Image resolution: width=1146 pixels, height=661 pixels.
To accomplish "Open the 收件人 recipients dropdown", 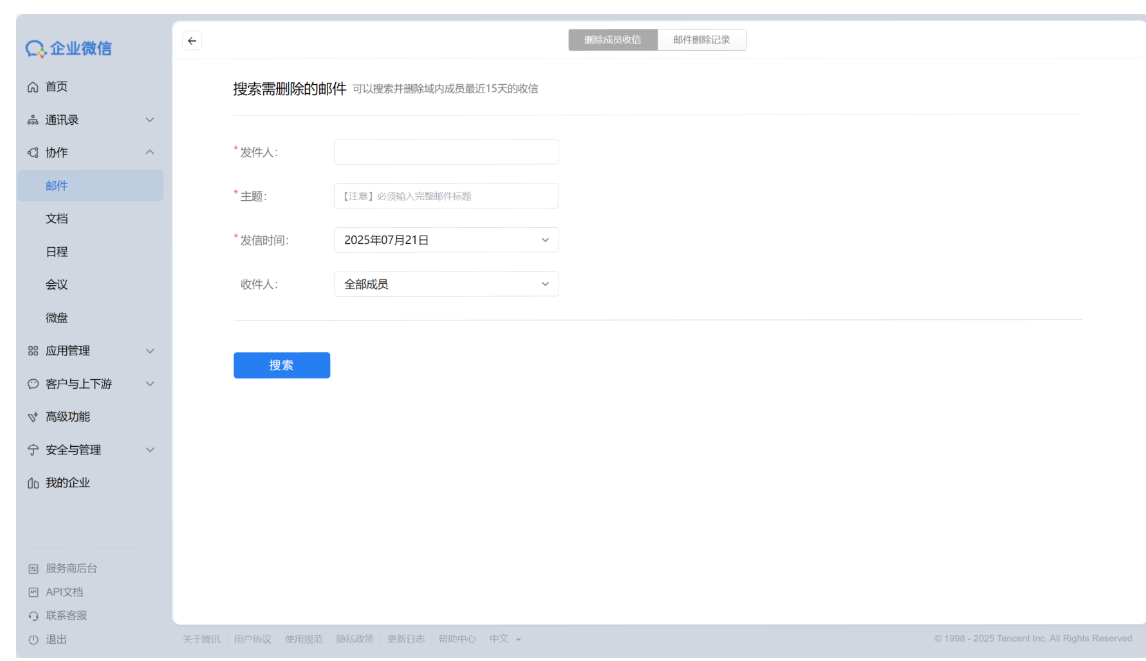I will point(447,284).
